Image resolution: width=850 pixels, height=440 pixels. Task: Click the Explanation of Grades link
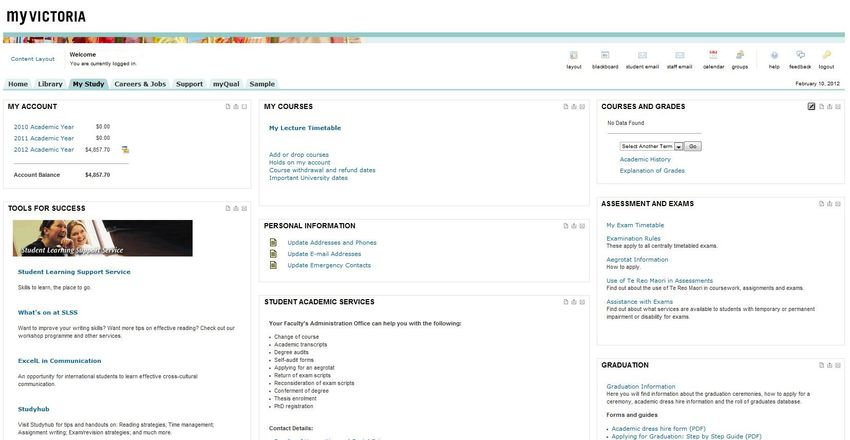[x=652, y=171]
